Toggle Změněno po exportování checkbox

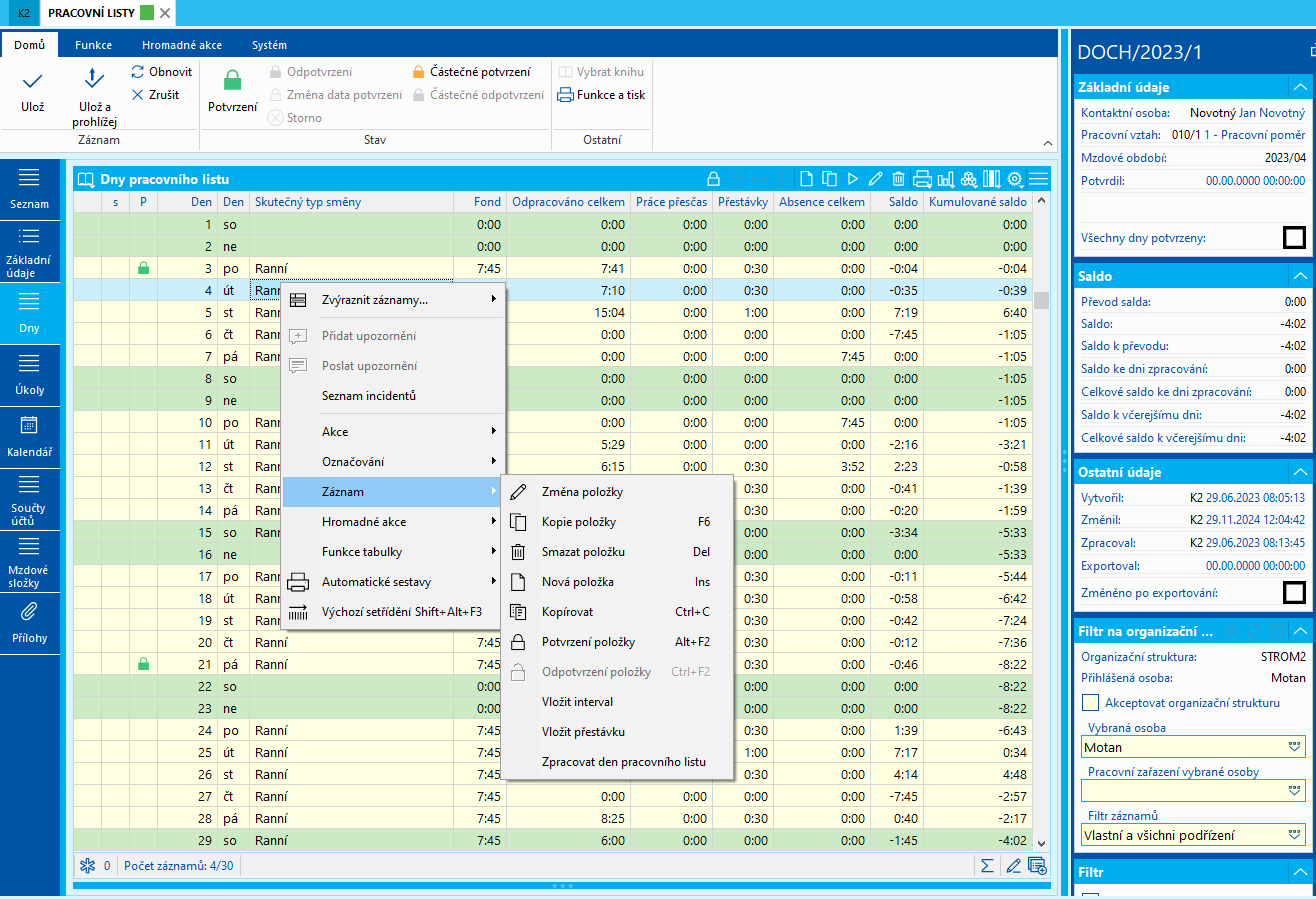tap(1293, 593)
